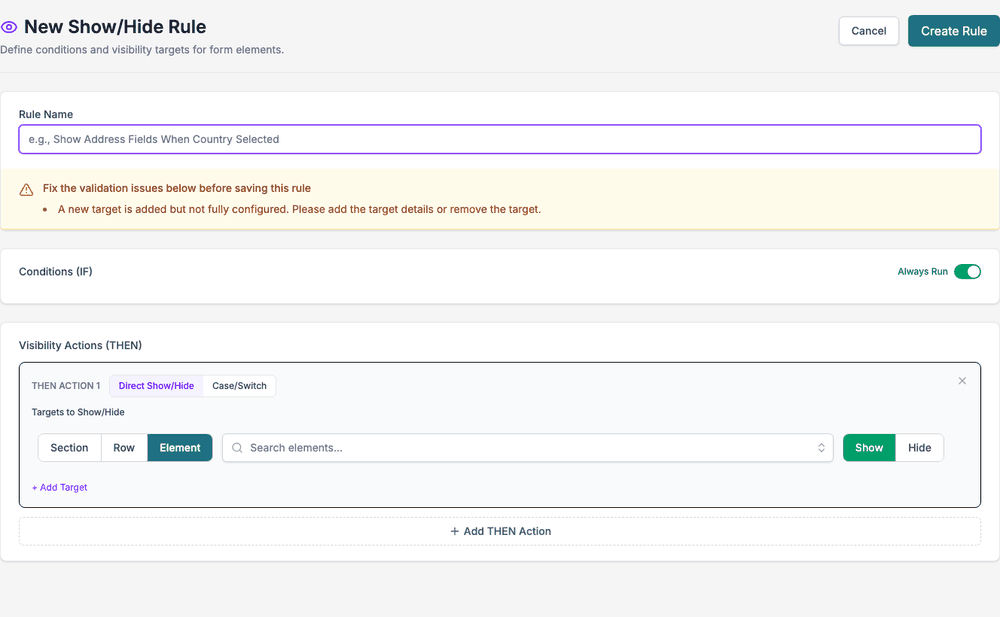
Task: Click 'Define conditions and visibility targets' subtitle
Action: pyautogui.click(x=142, y=50)
